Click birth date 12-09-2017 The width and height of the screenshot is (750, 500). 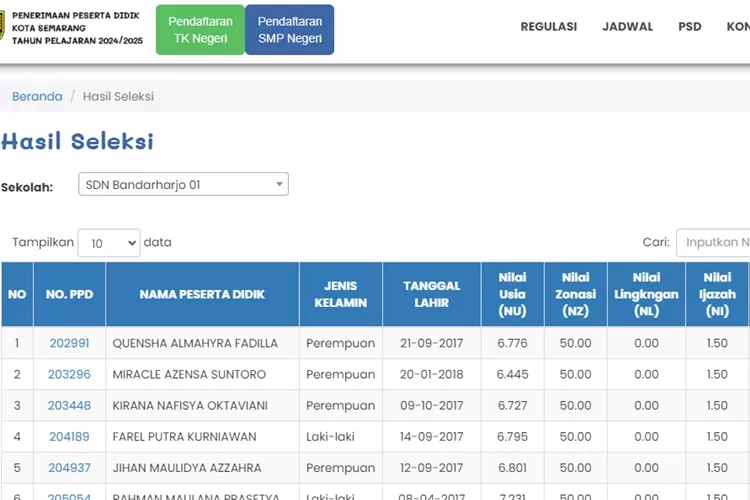pyautogui.click(x=432, y=467)
